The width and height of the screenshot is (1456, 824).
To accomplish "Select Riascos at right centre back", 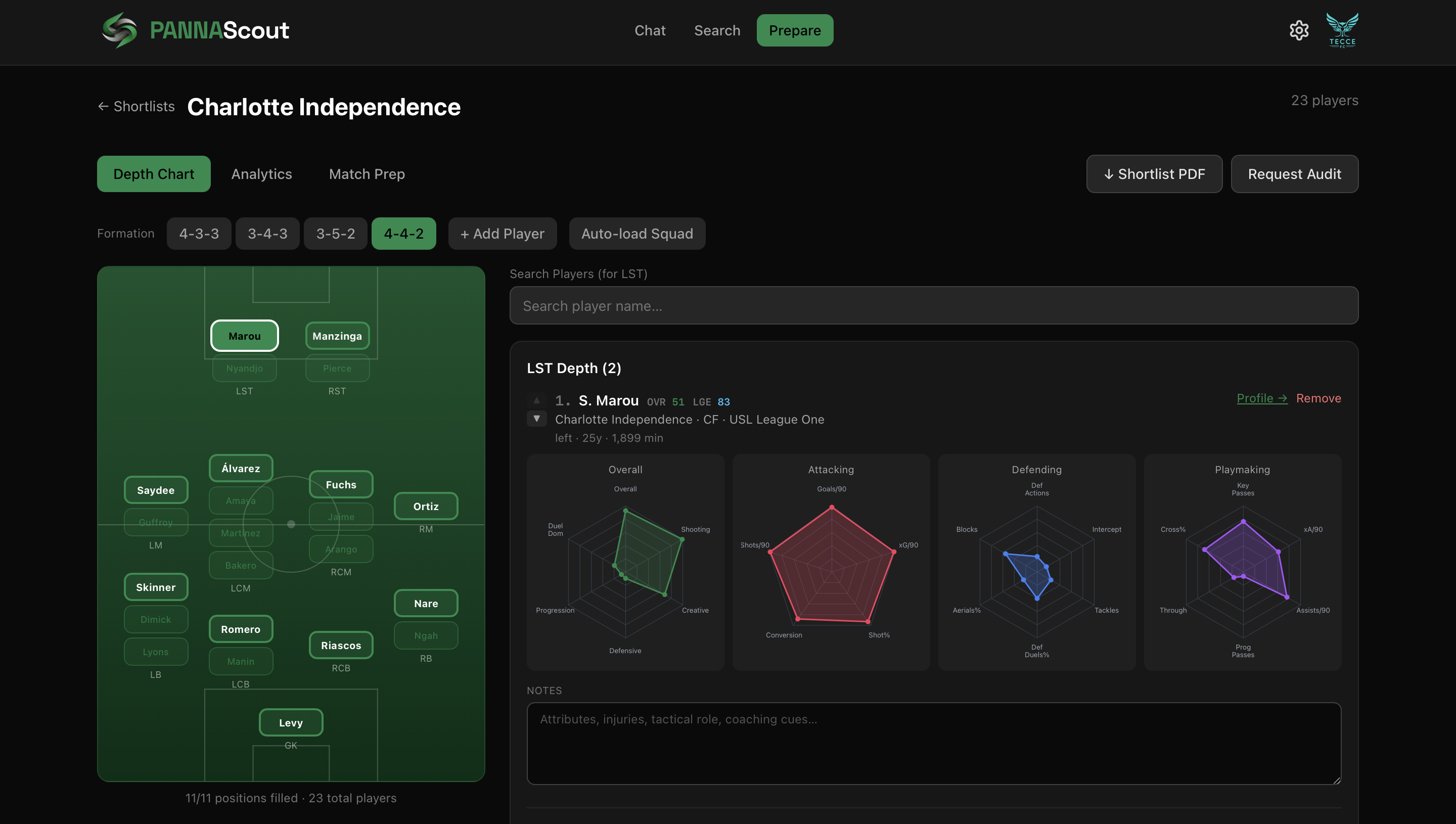I will (x=341, y=646).
